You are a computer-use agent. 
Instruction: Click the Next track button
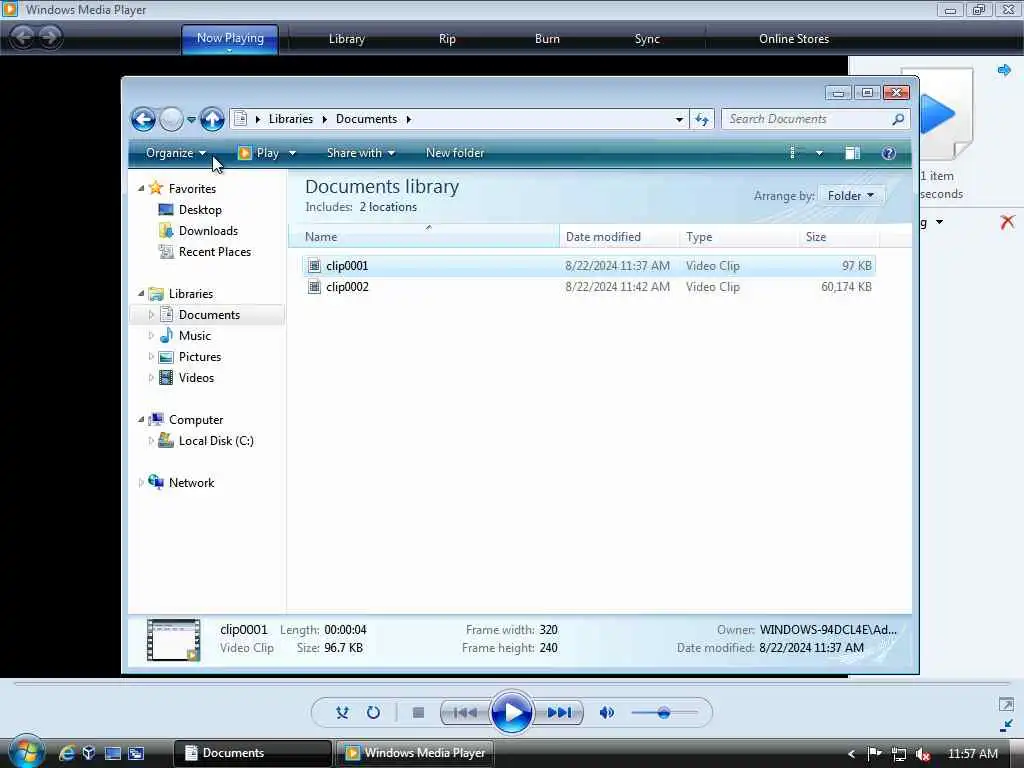pyautogui.click(x=559, y=712)
